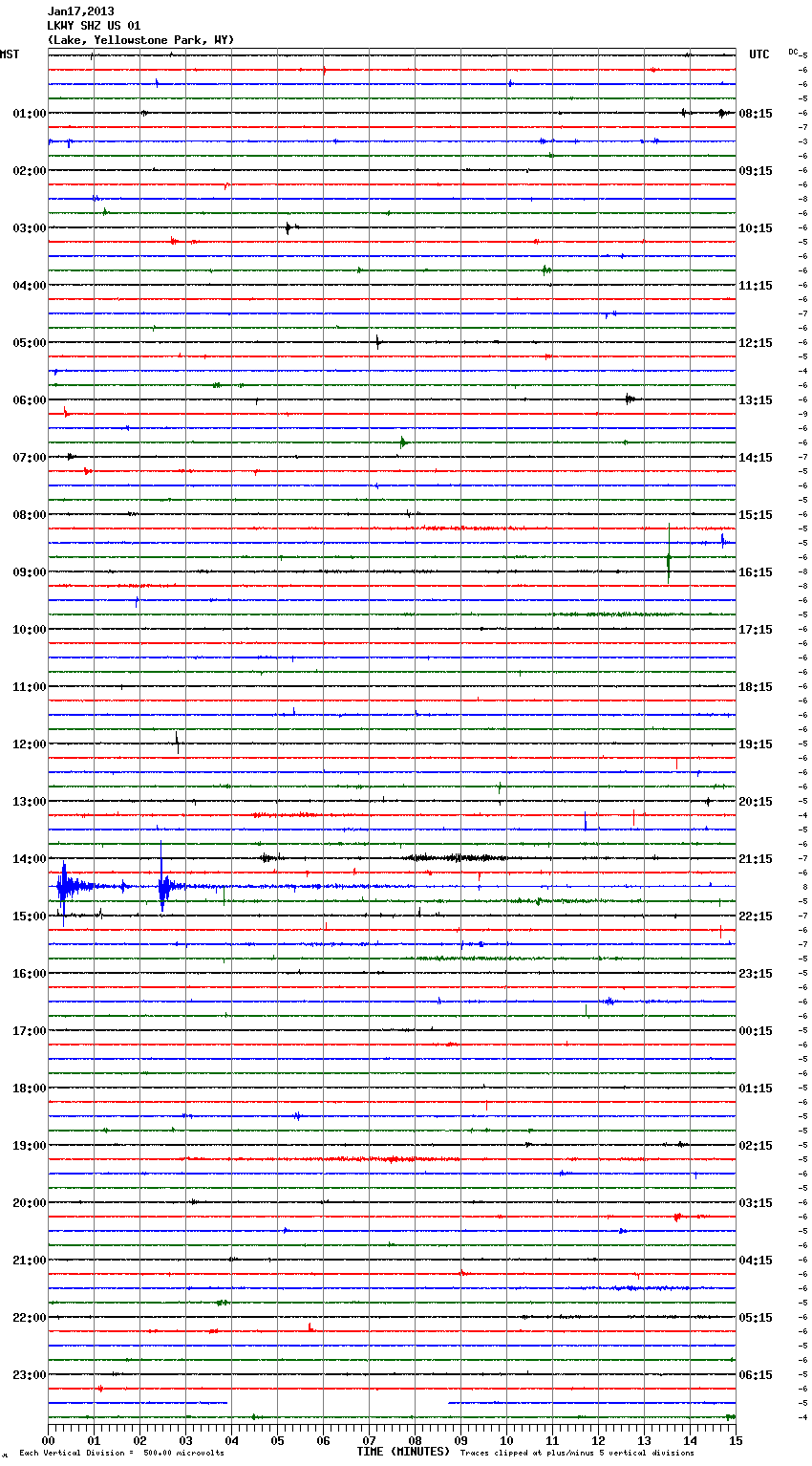Click the "15" tick on the minutes axis
This screenshot has height=1466, width=812.
(x=736, y=1440)
